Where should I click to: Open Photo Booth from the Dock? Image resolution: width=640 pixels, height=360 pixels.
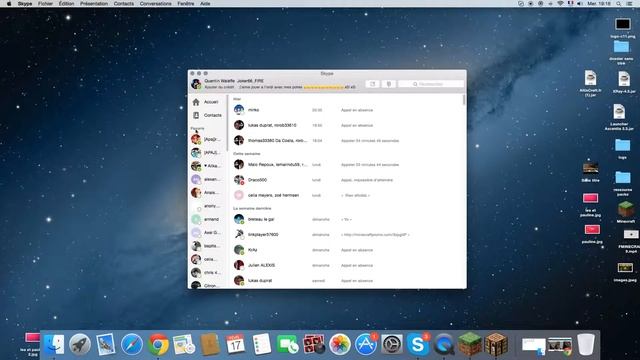313,344
